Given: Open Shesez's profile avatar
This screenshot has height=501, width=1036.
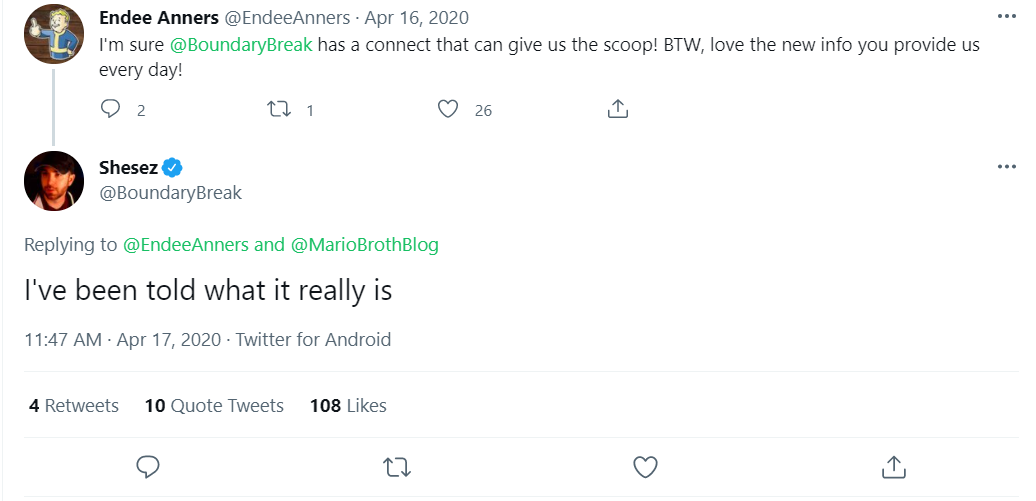Looking at the screenshot, I should click(54, 181).
